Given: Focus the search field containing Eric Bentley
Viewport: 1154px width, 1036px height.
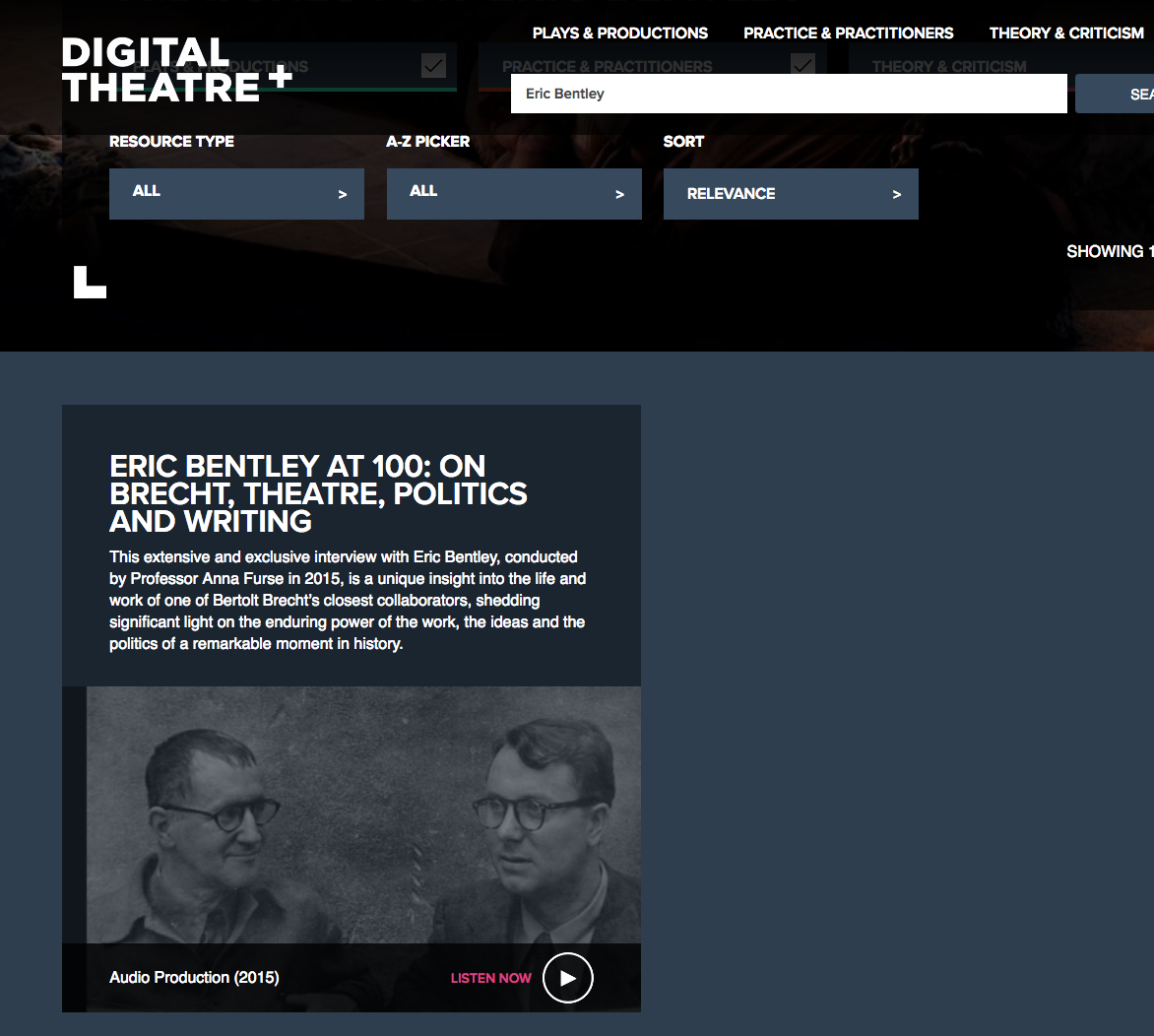Looking at the screenshot, I should point(789,94).
